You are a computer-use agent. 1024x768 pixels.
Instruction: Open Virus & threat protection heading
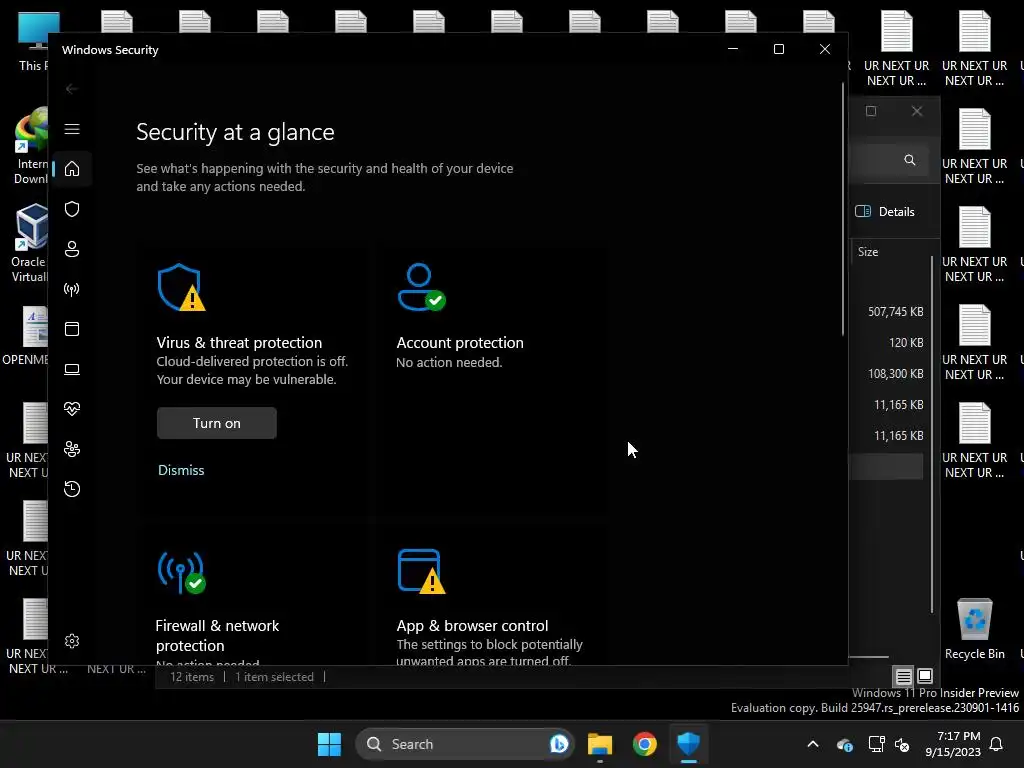(x=239, y=343)
